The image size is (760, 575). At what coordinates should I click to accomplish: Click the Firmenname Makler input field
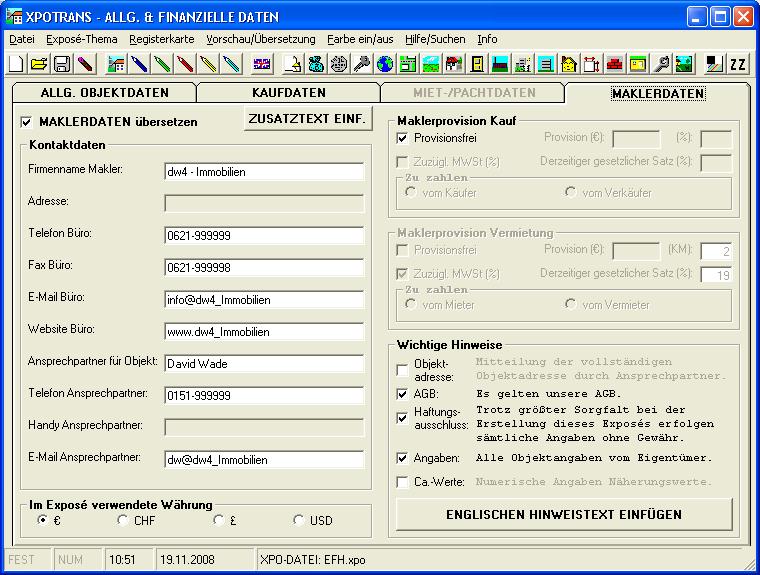point(264,171)
